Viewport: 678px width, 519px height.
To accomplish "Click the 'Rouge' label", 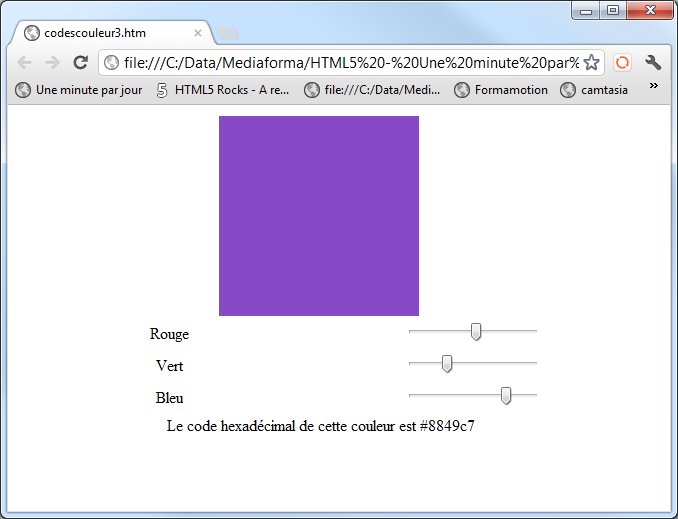I will click(169, 334).
